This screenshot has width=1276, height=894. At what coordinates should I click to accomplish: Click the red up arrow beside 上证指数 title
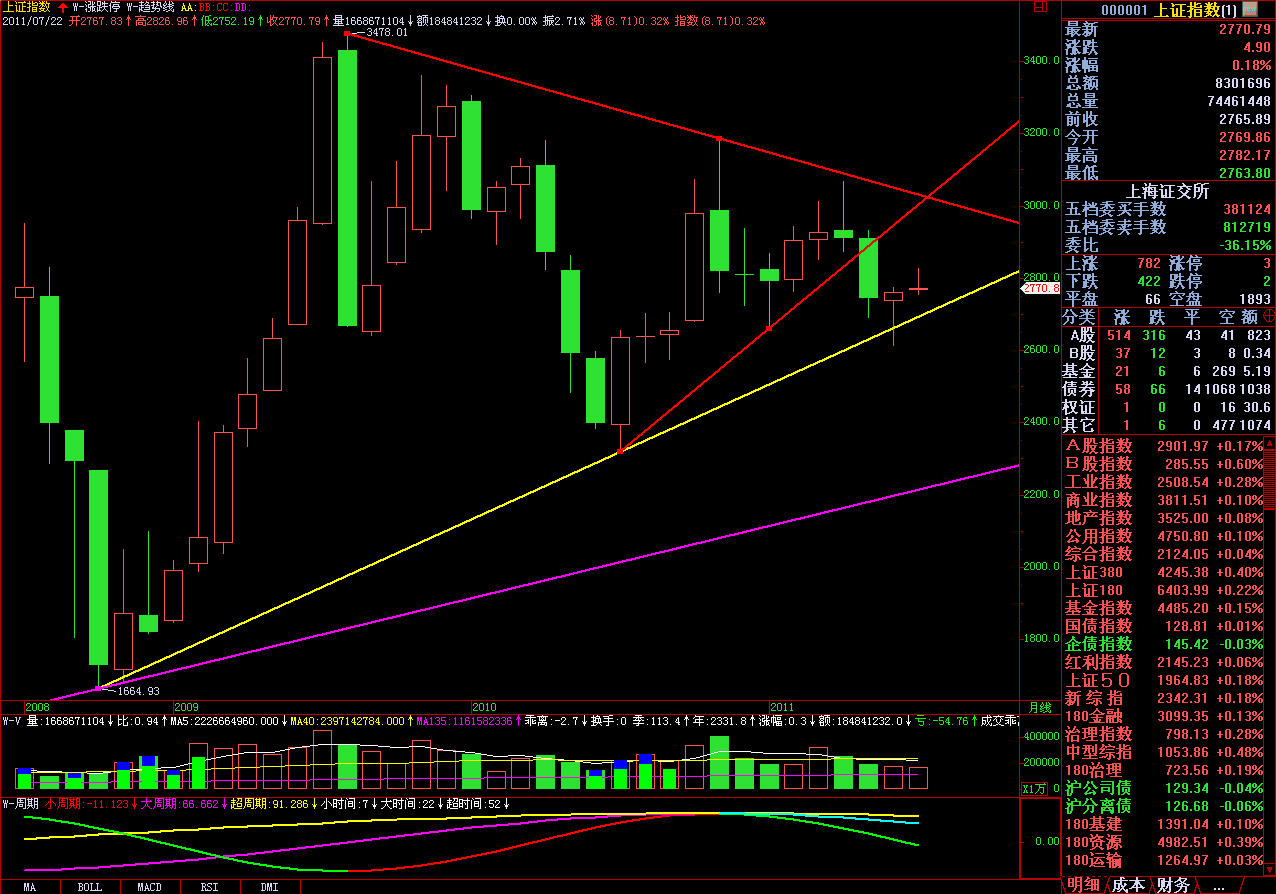[63, 7]
